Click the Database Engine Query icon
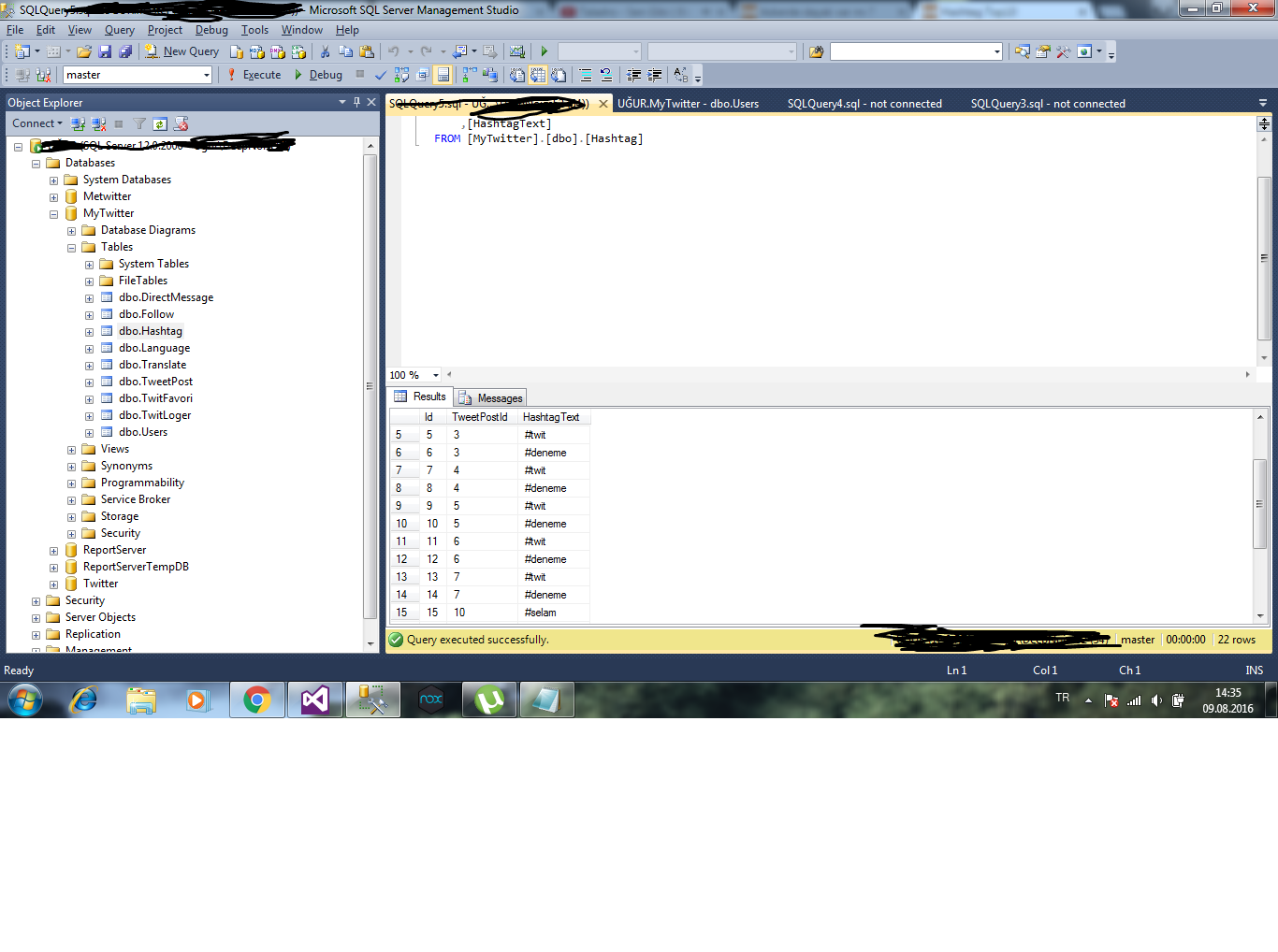Screen dimensions: 1278x952 (237, 51)
